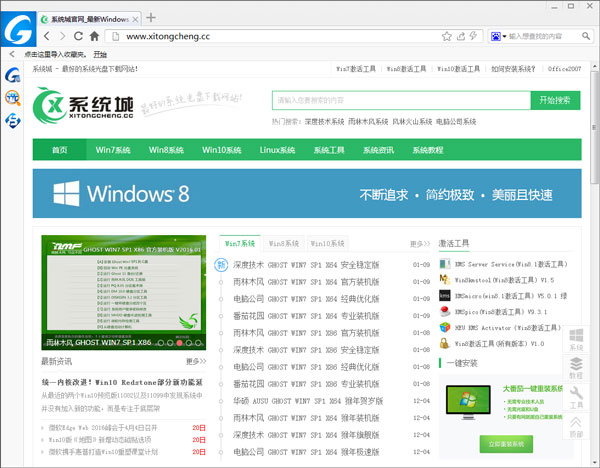Open 华硕 AUSU GHOST WIN7 SP1 X64 猴年贺岁版
600x468 pixels.
tap(308, 401)
